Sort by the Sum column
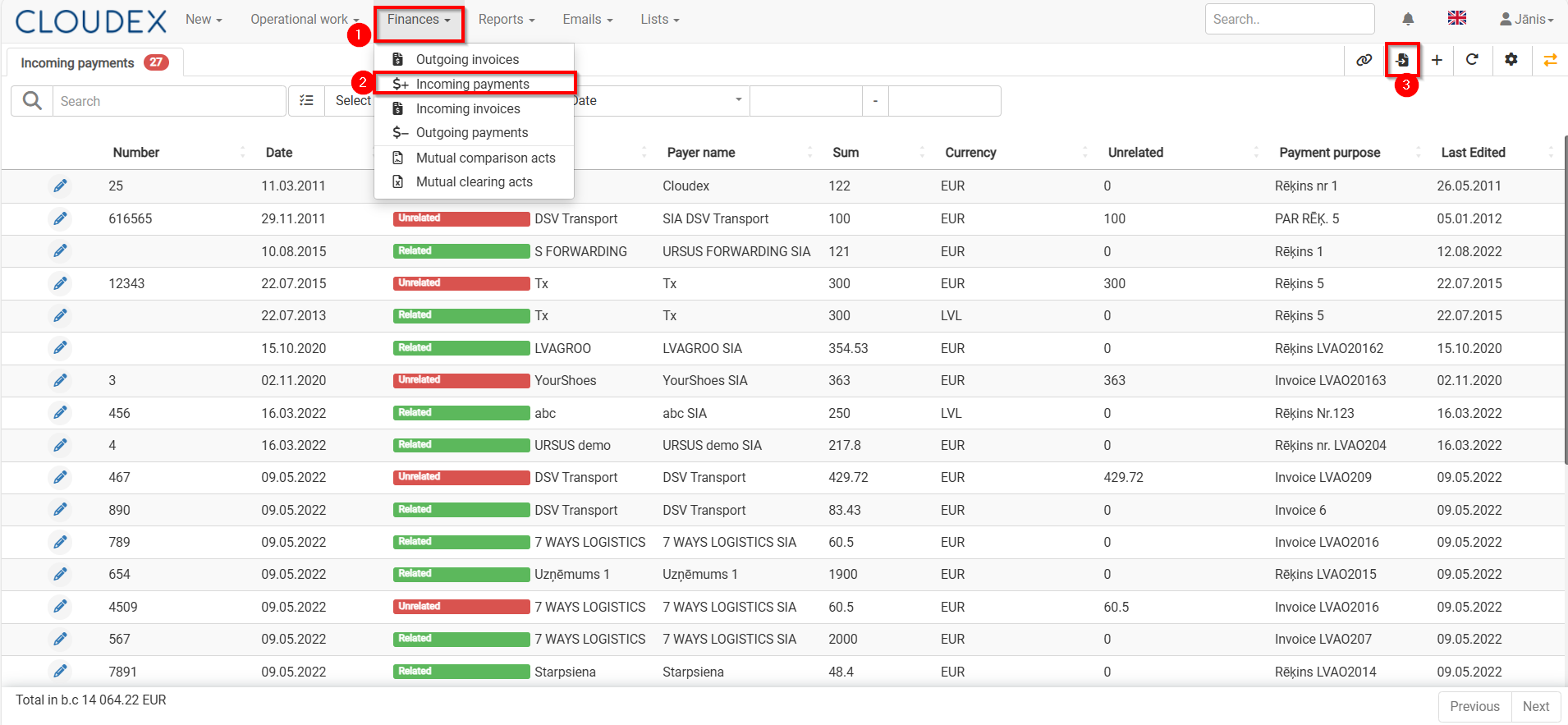The height and width of the screenshot is (725, 1568). click(846, 153)
